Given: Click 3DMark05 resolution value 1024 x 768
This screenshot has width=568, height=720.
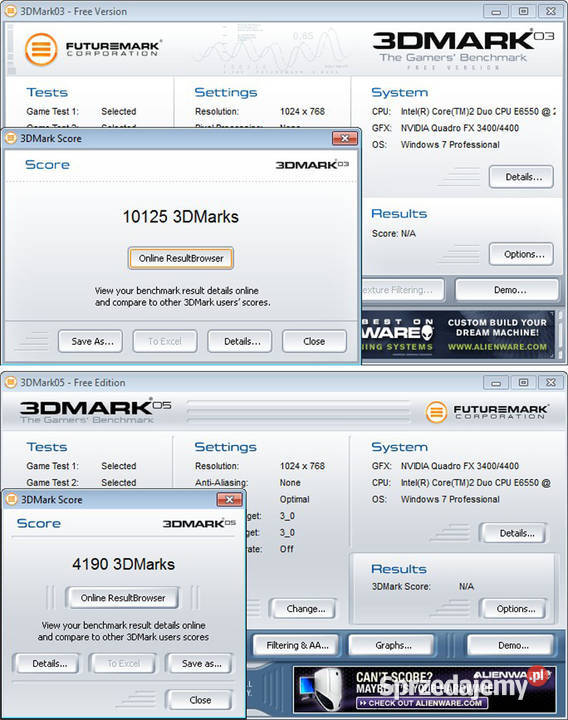Looking at the screenshot, I should [x=302, y=466].
